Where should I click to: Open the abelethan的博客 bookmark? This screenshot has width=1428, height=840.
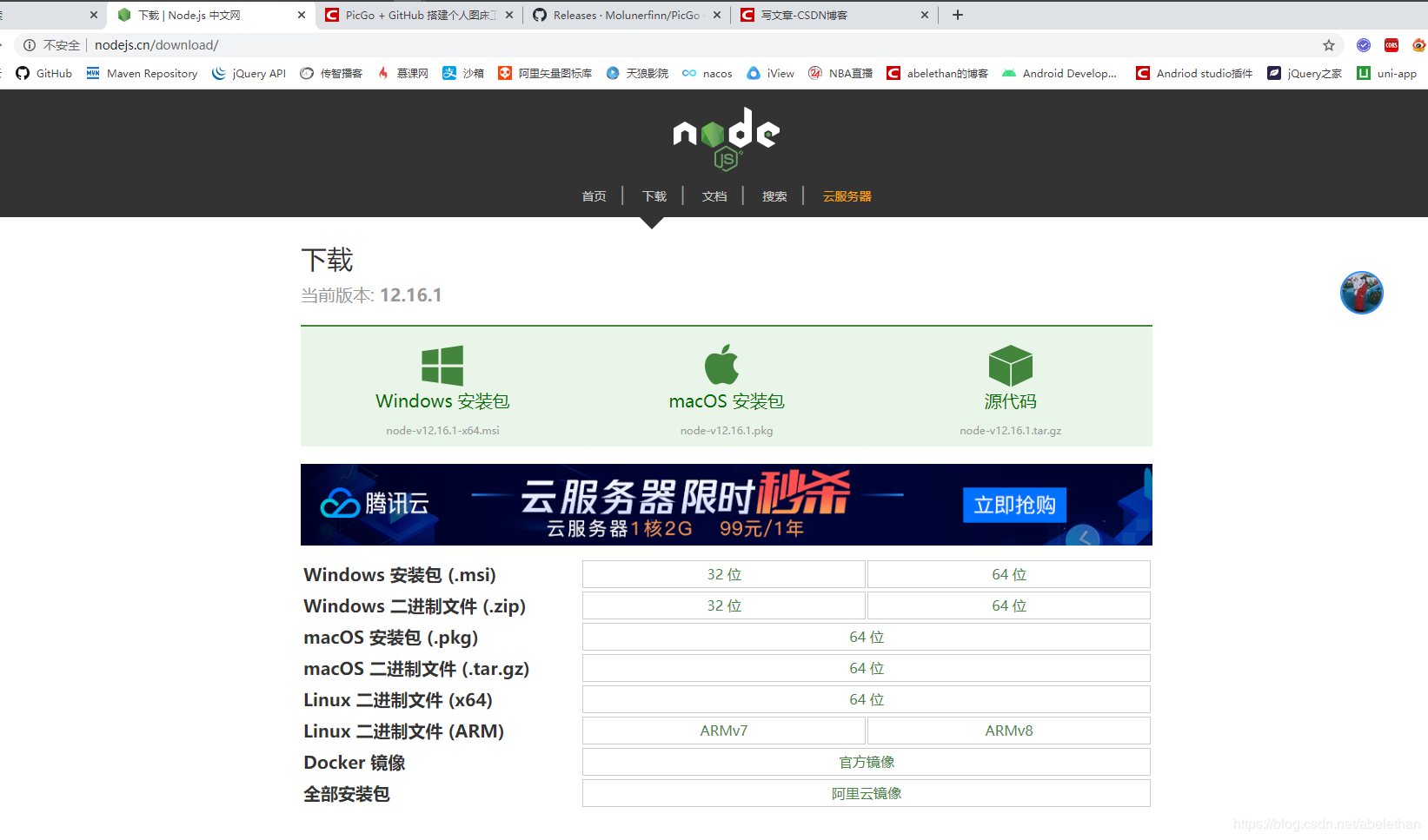point(938,73)
